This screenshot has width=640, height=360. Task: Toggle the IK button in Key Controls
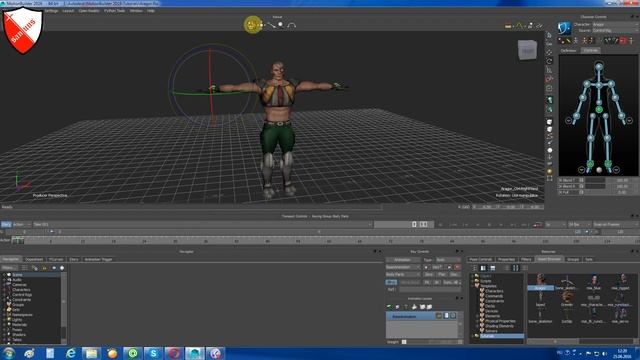437,282
